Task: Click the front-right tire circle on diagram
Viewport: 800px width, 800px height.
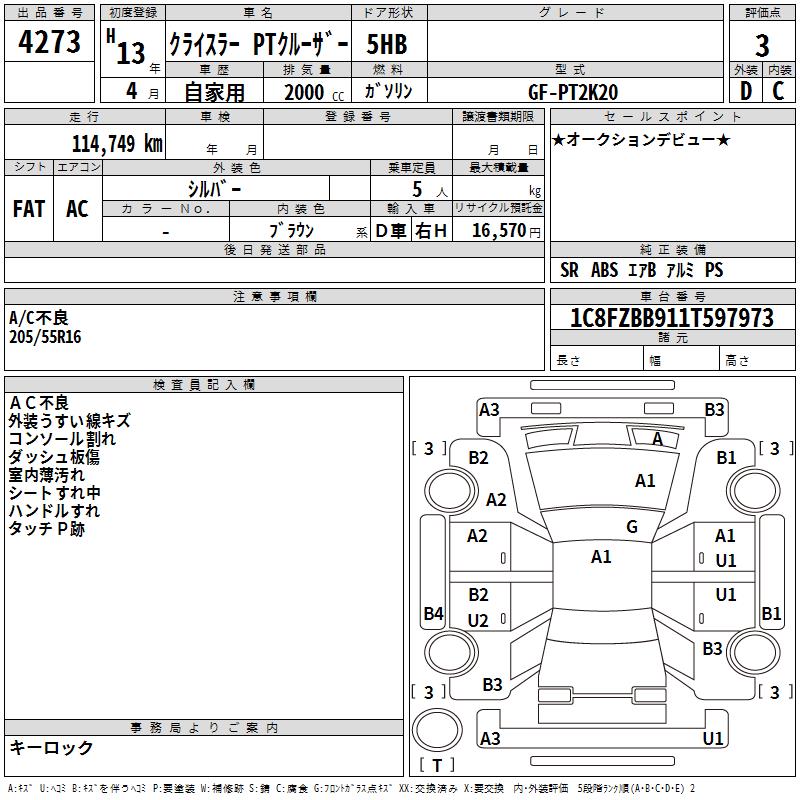Action: pyautogui.click(x=748, y=489)
